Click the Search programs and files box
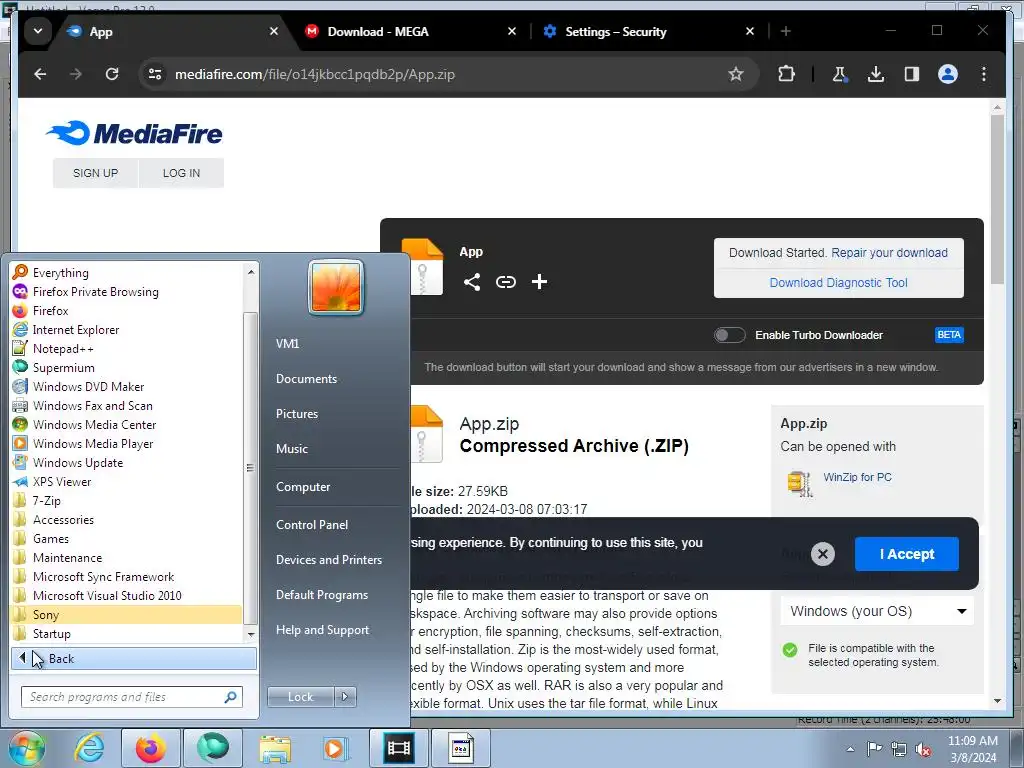The height and width of the screenshot is (768, 1024). 132,697
